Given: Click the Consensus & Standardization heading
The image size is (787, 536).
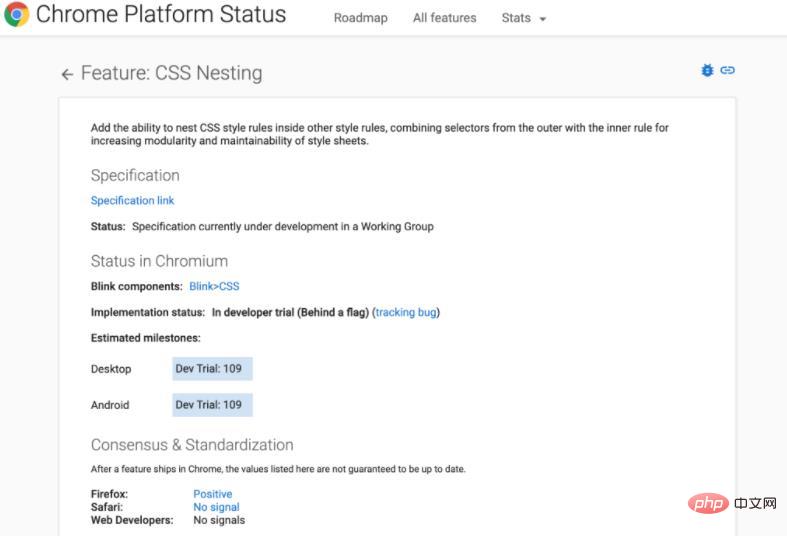Looking at the screenshot, I should (x=192, y=445).
